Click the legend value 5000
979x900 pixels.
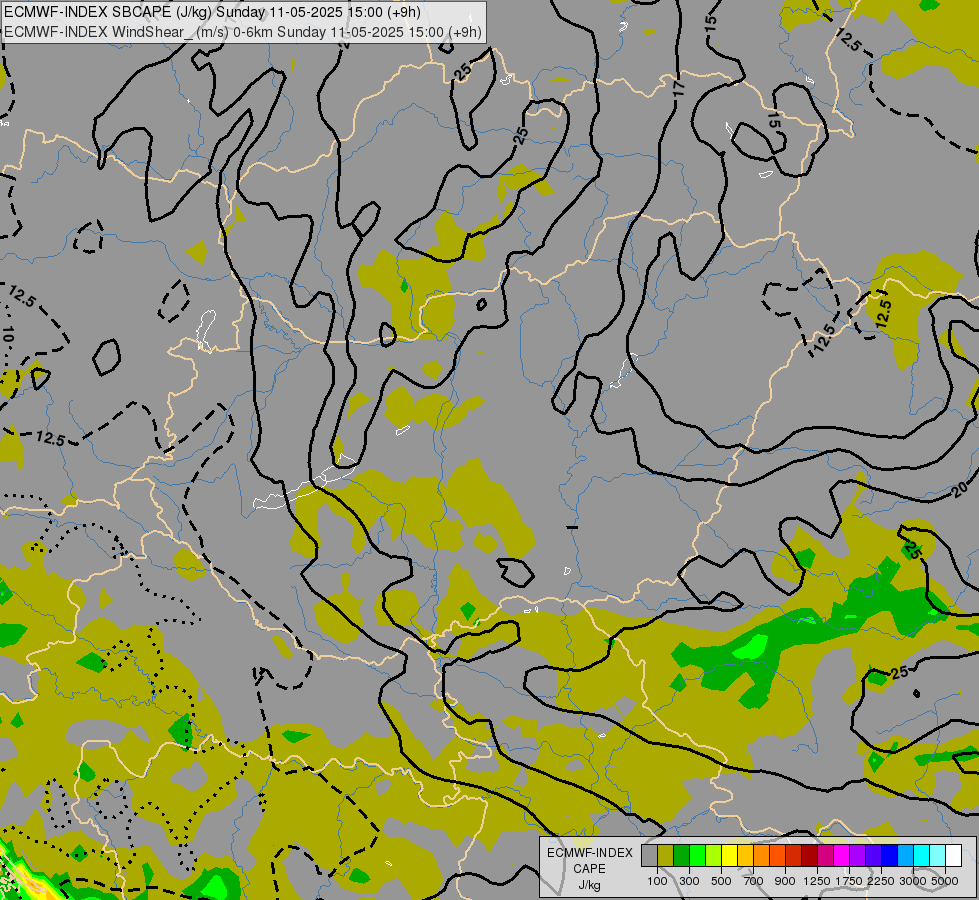[x=945, y=881]
